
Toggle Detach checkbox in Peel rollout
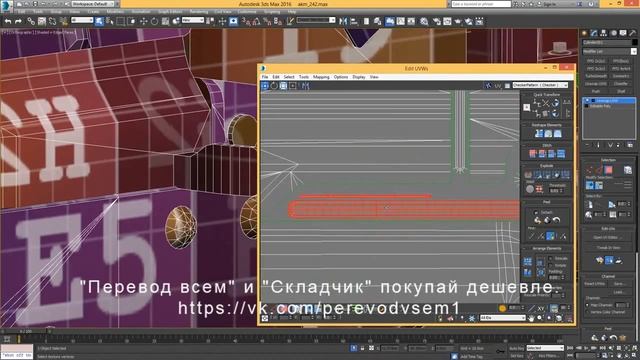(x=536, y=212)
